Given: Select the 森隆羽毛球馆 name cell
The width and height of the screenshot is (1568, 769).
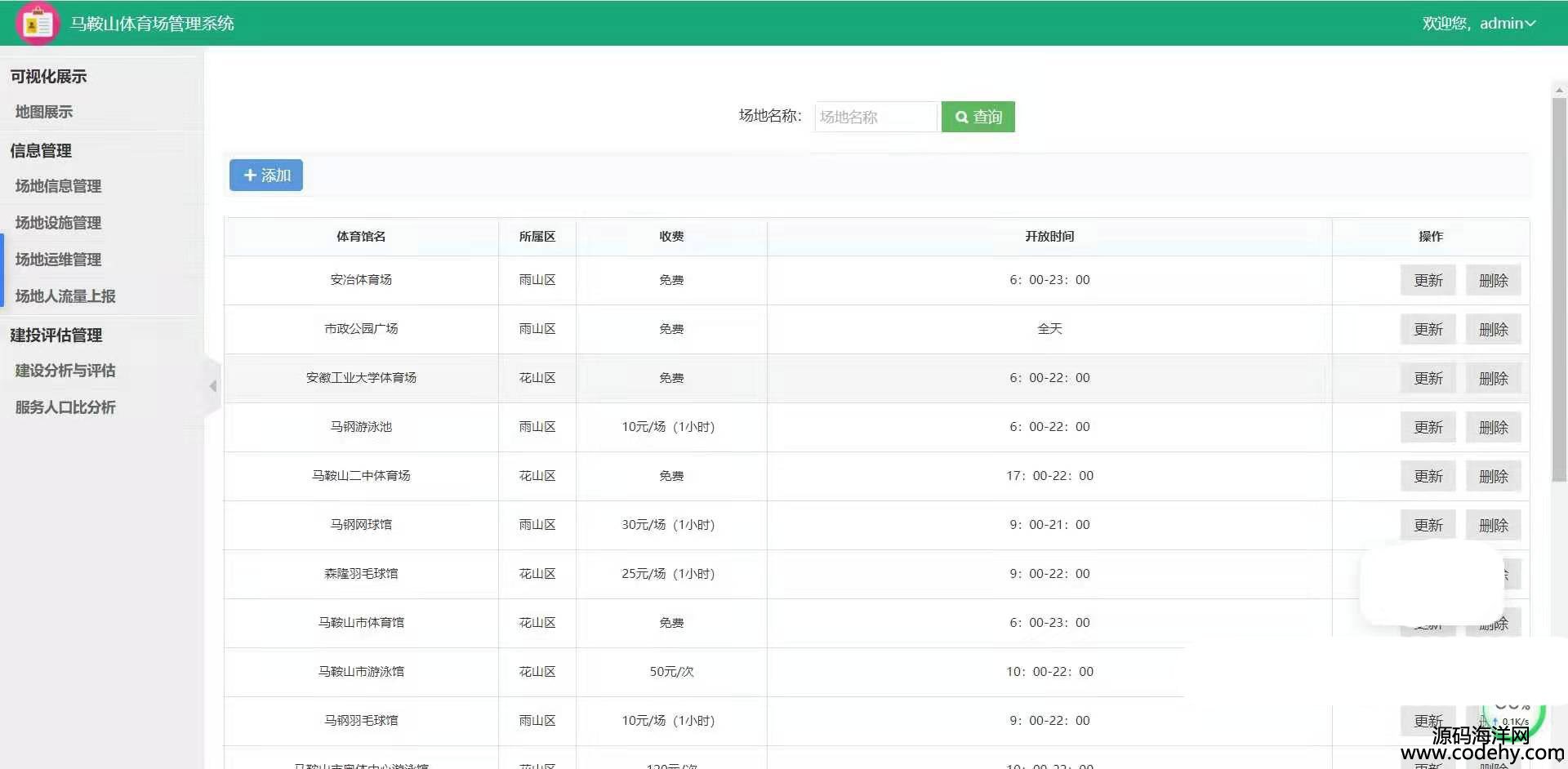Looking at the screenshot, I should click(x=361, y=574).
